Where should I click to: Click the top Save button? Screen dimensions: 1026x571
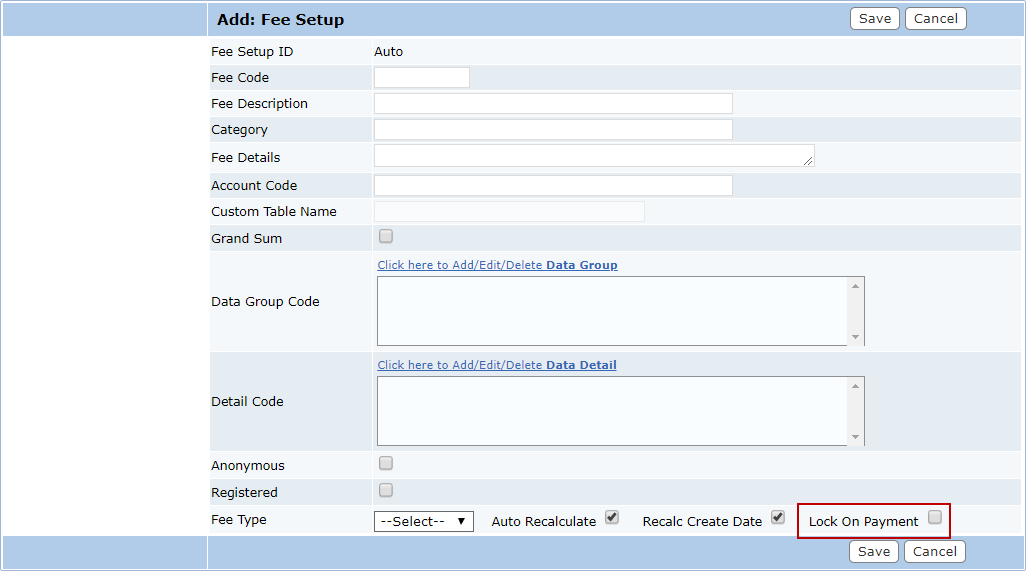pyautogui.click(x=874, y=19)
